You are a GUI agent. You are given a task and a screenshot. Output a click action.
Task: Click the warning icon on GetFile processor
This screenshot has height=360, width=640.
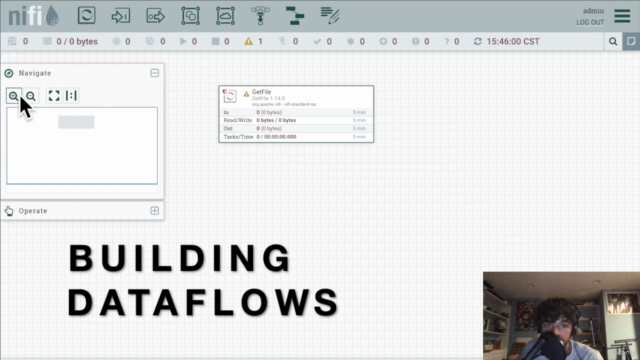coord(246,94)
